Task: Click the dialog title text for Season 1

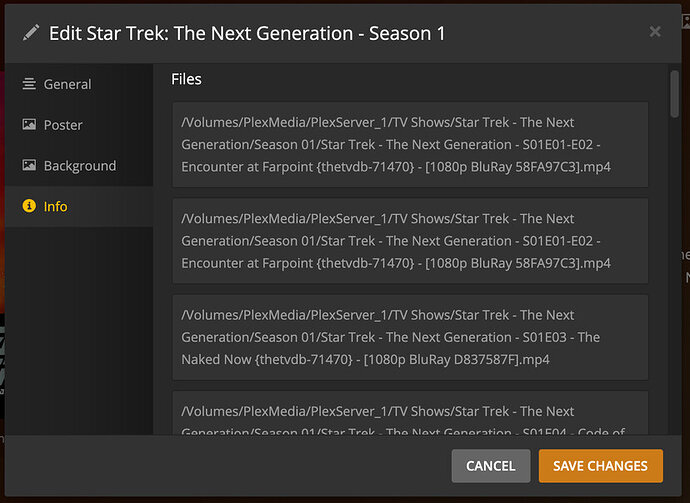Action: (x=247, y=33)
